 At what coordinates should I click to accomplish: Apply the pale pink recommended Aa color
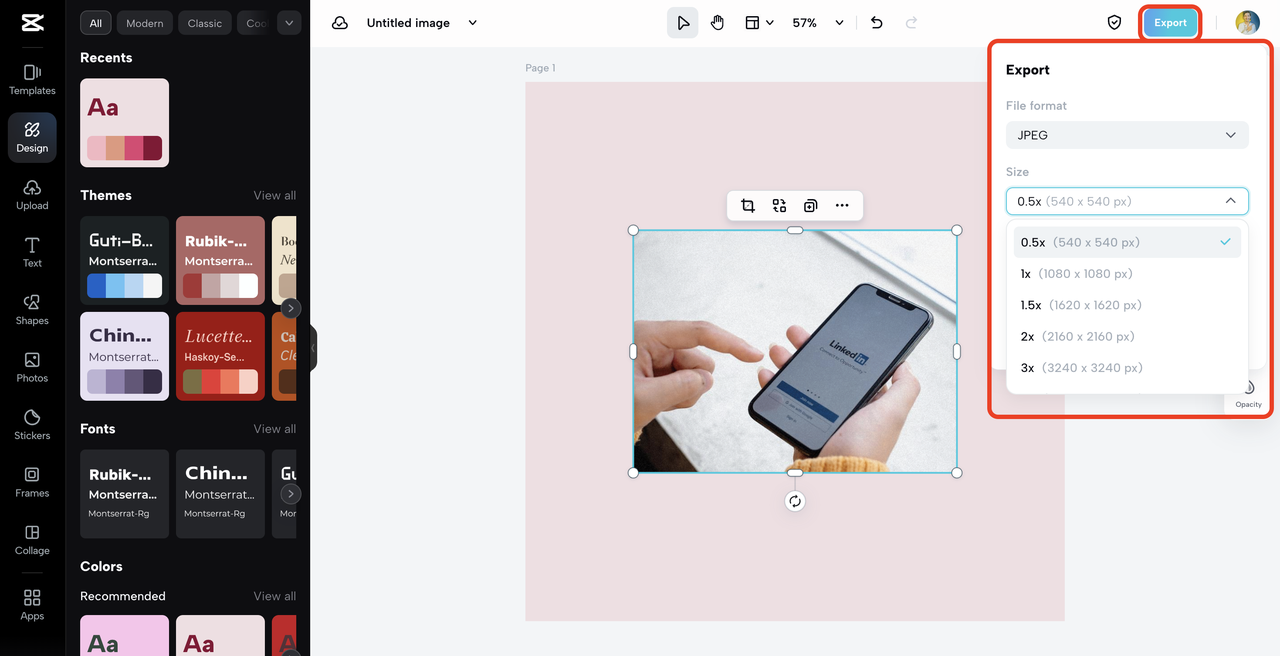coord(220,635)
